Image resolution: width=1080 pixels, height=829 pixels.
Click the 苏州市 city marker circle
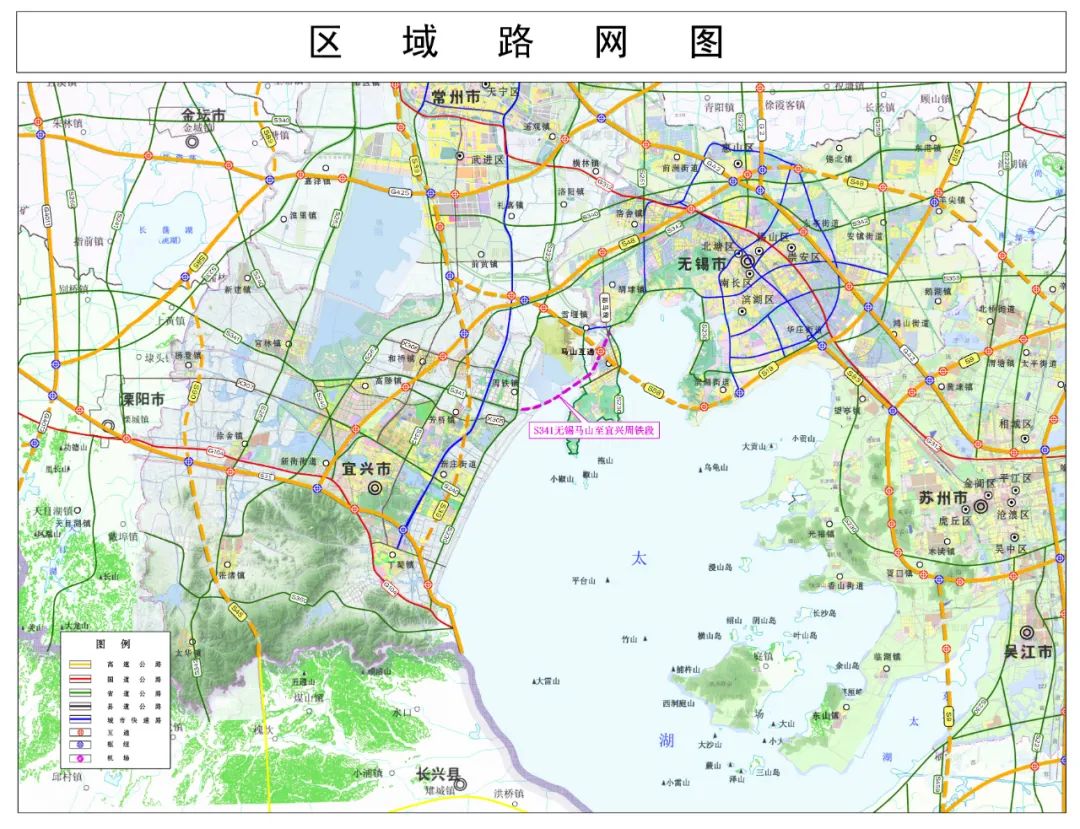[x=981, y=507]
